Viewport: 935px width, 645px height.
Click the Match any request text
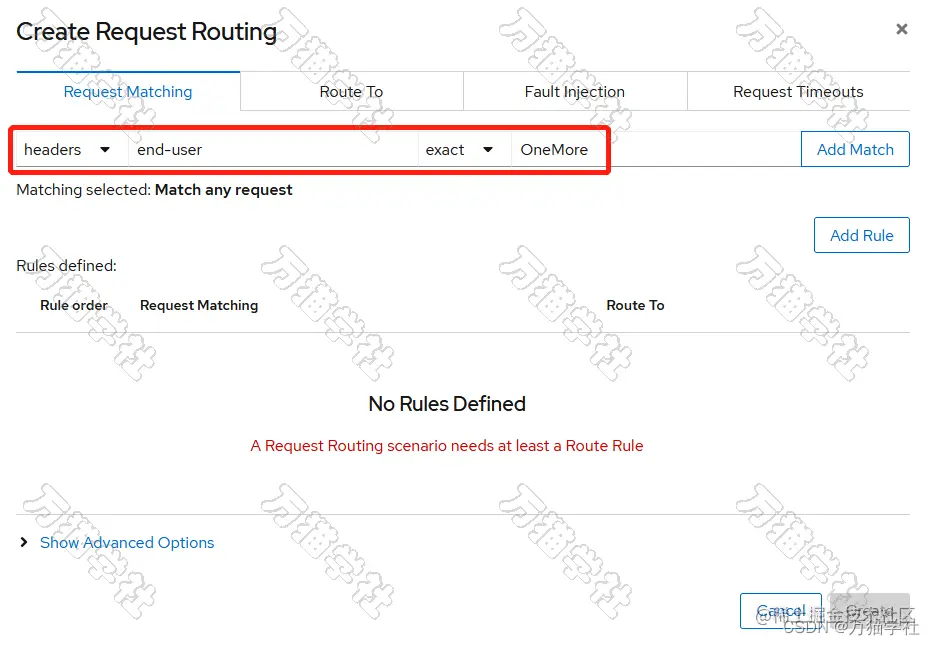pos(224,190)
